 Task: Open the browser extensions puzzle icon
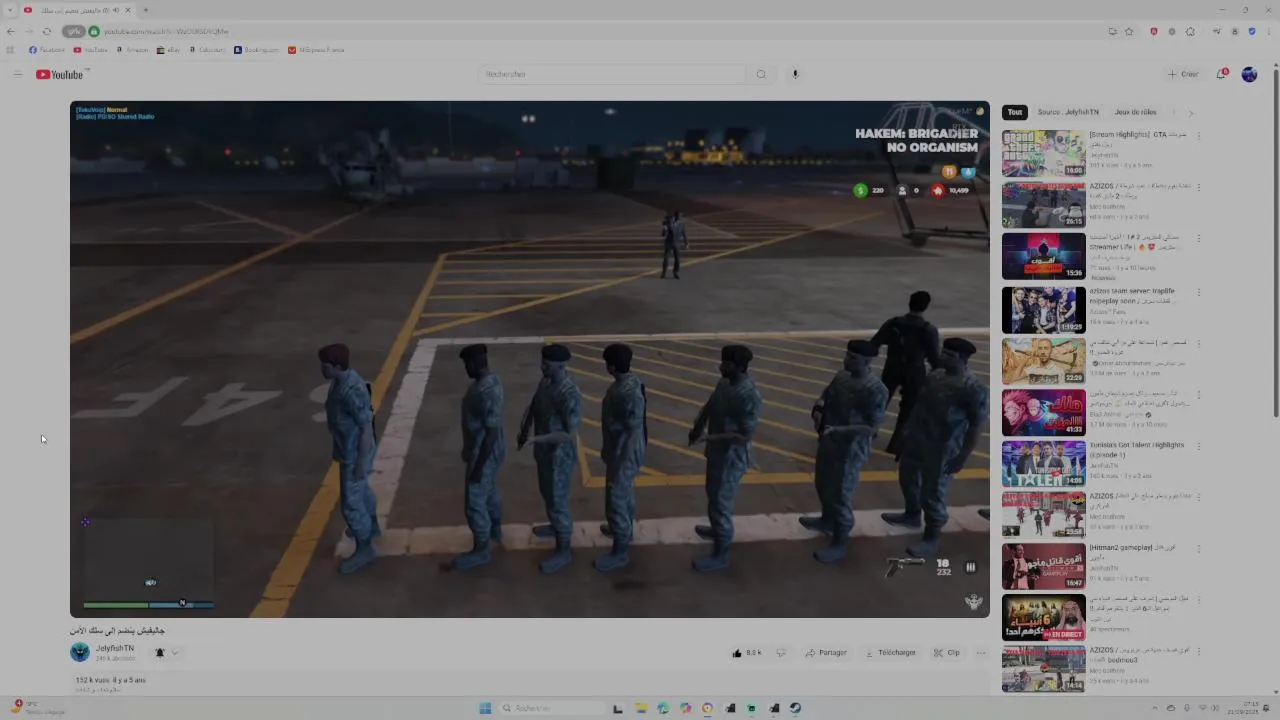click(x=1190, y=31)
